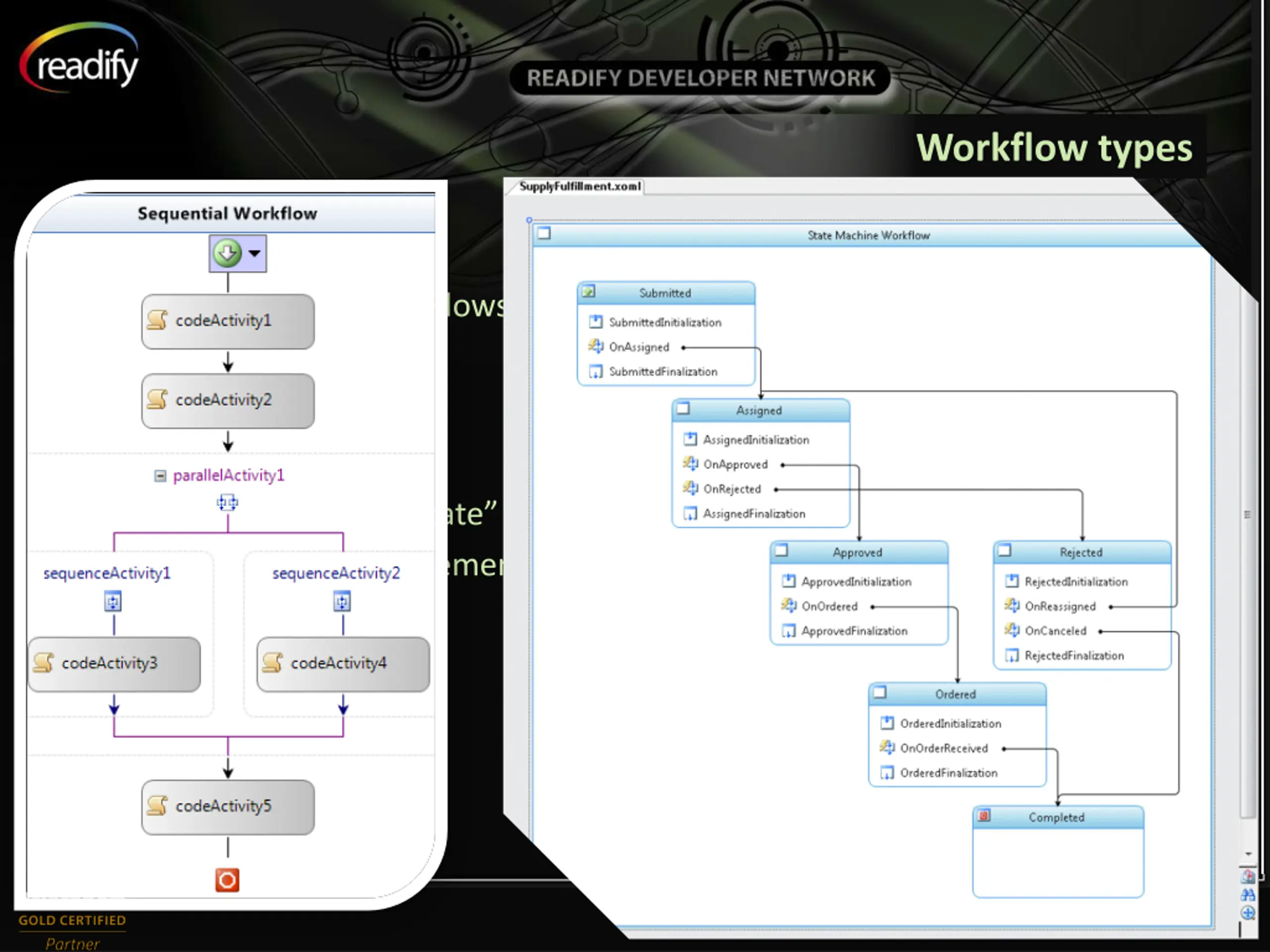1270x952 pixels.
Task: Click the SubmittedInitialization icon
Action: coord(596,322)
